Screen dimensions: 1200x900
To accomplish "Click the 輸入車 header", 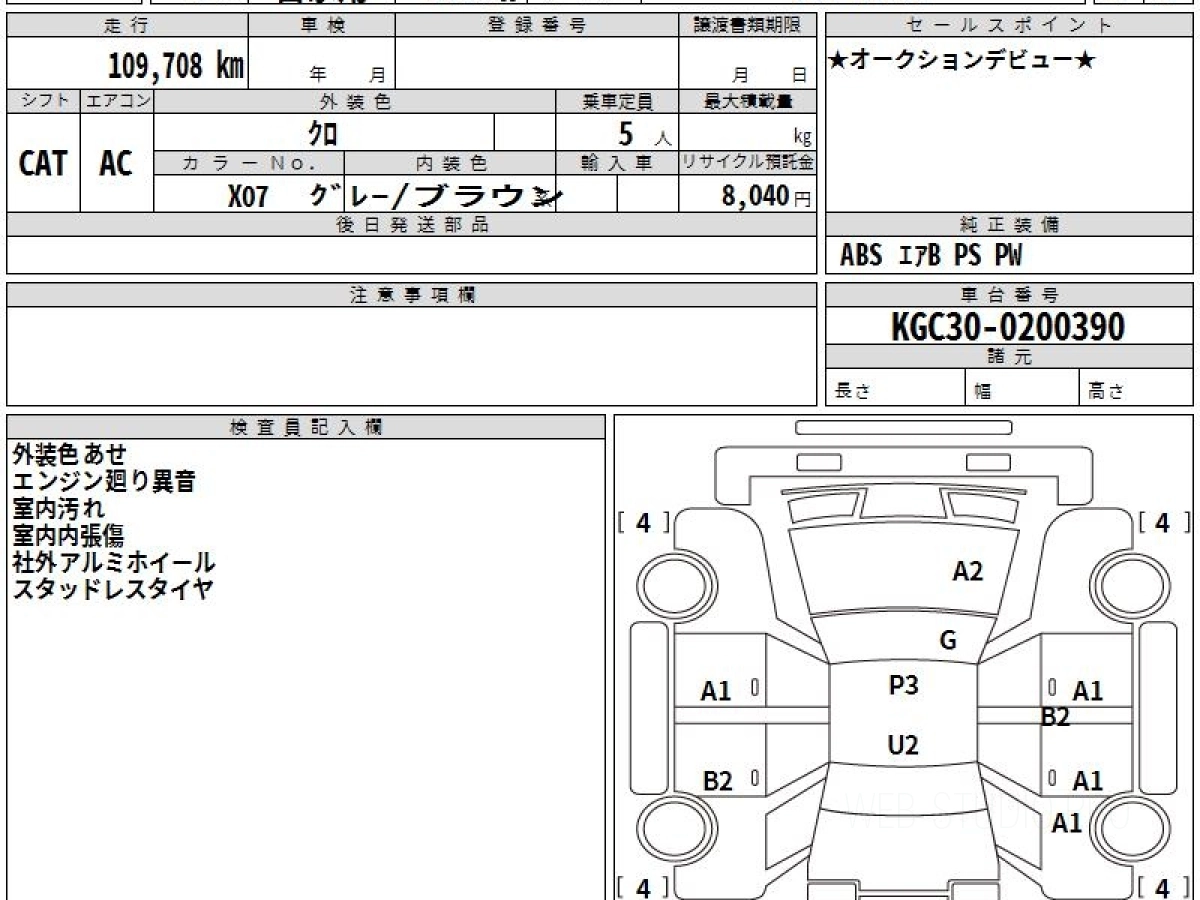I will point(617,163).
